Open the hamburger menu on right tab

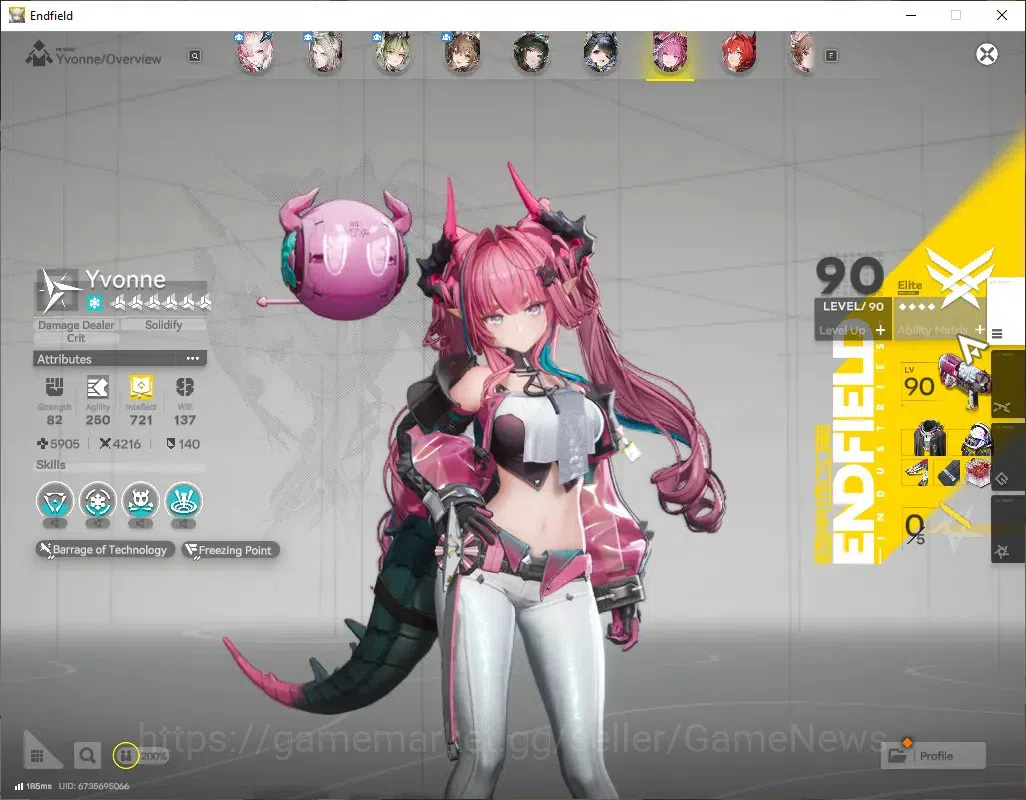click(997, 334)
